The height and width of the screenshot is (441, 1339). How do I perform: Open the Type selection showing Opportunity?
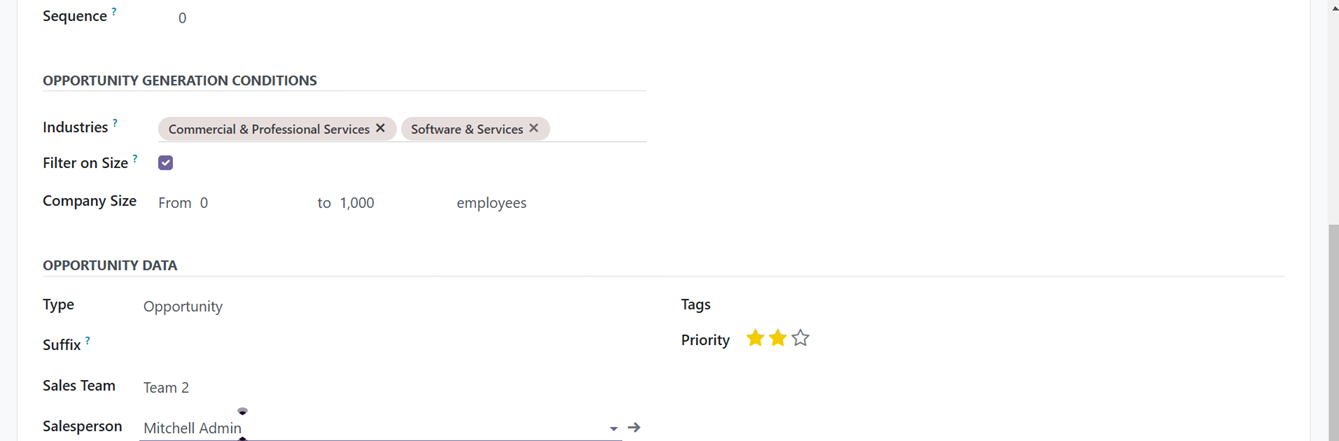[x=382, y=307]
